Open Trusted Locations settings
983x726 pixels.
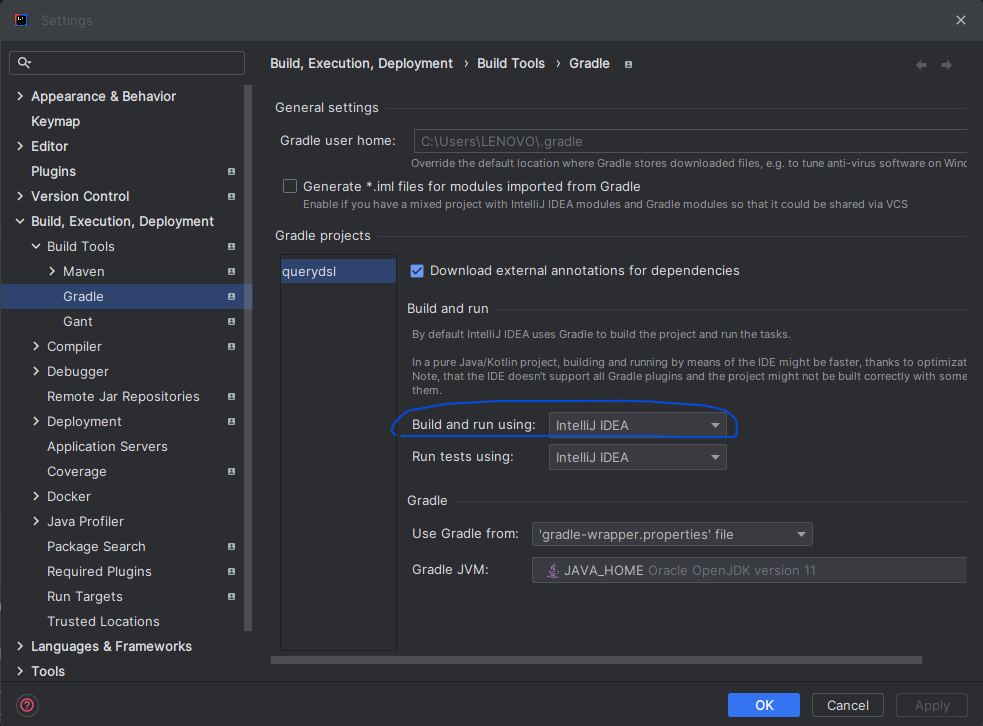[x=103, y=621]
